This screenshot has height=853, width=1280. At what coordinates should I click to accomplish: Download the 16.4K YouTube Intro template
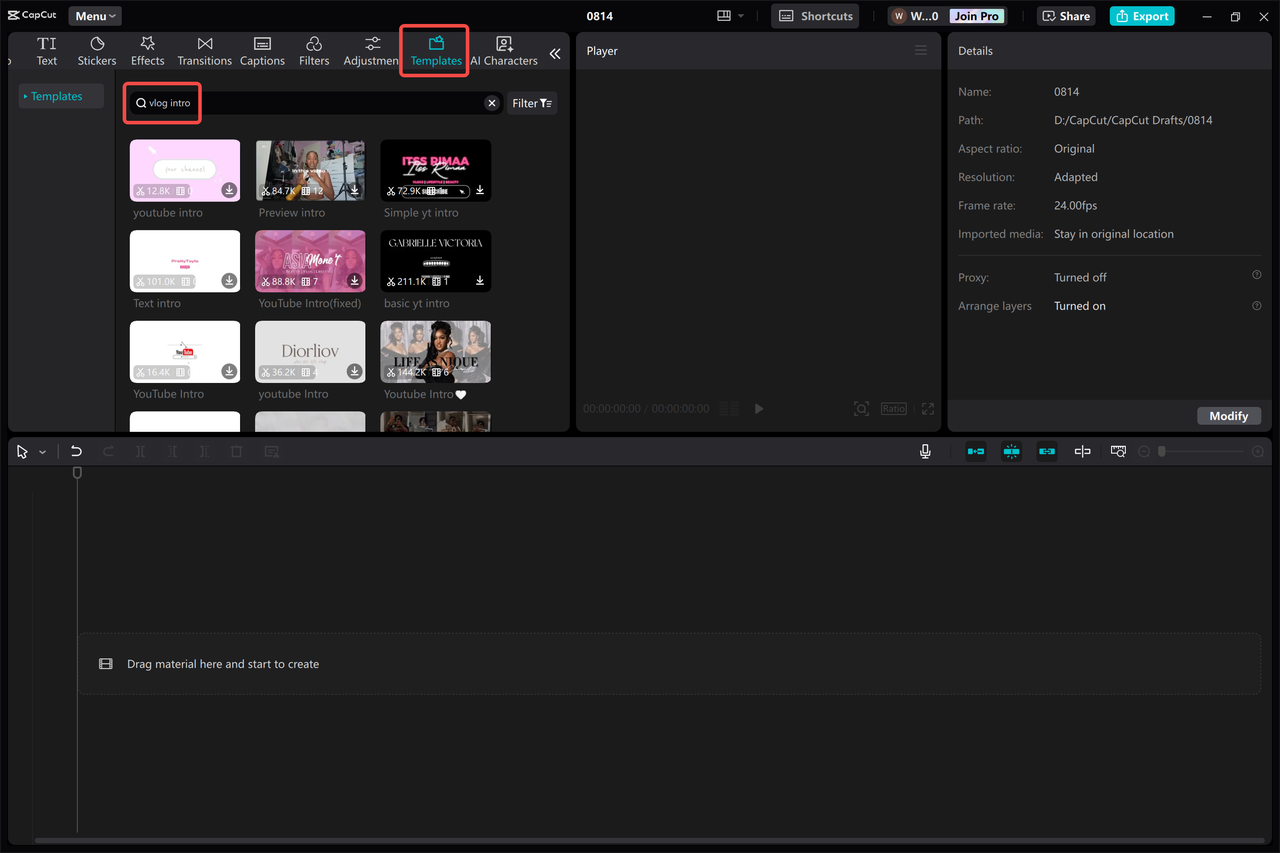(229, 371)
